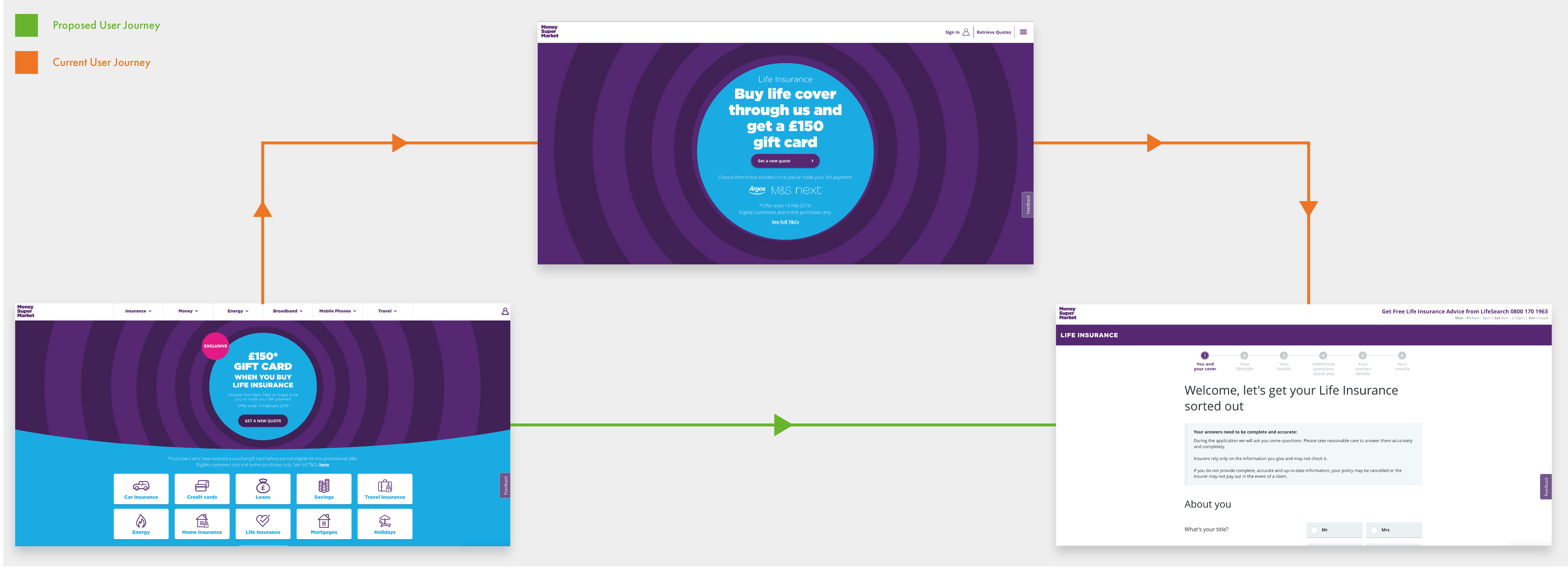Open the Savings coin-stack tile
Viewport: 1568px width, 568px height.
[324, 489]
